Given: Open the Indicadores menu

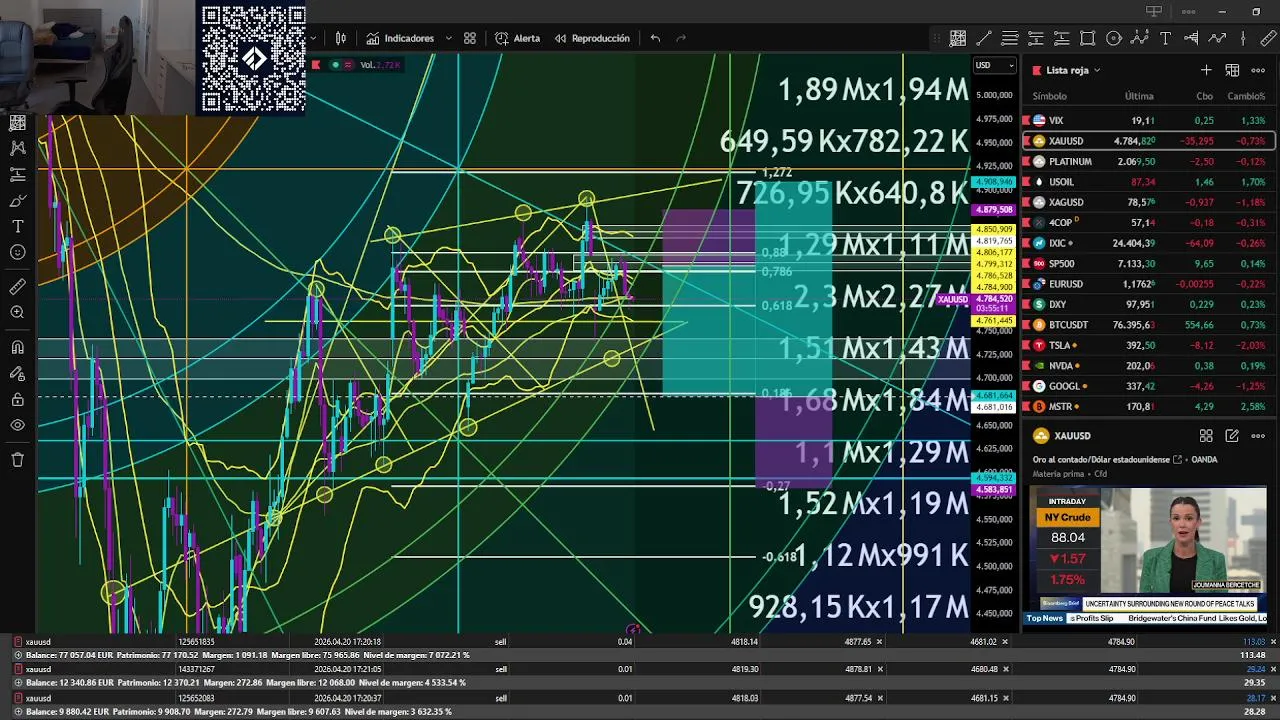Looking at the screenshot, I should 399,38.
